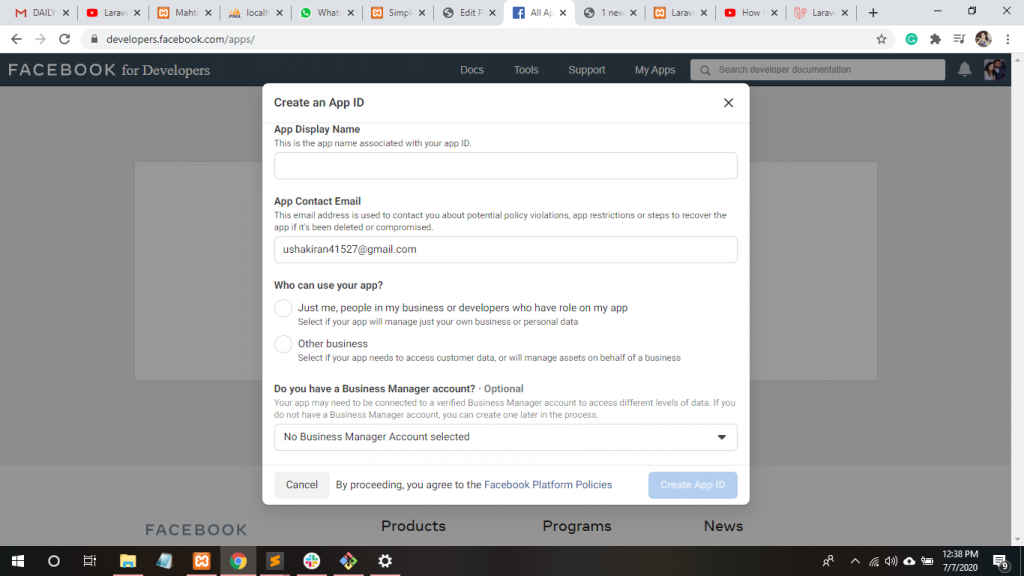Screen dimensions: 1024x576
Task: Click the notifications bell icon
Action: pos(965,69)
